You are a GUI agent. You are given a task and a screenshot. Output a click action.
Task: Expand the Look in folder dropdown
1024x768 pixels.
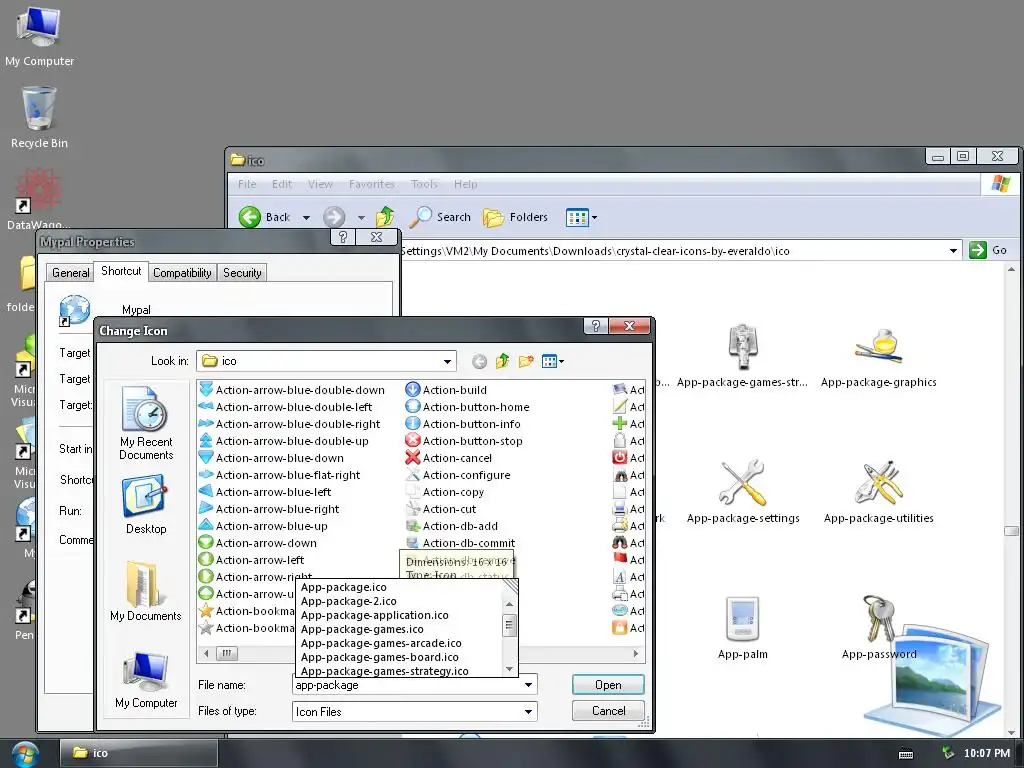point(447,361)
